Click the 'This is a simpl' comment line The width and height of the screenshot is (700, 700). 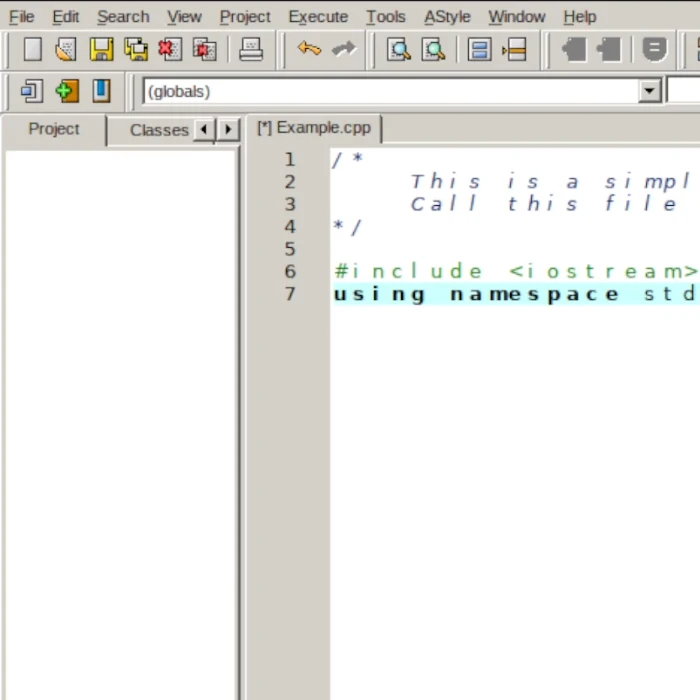[x=550, y=182]
